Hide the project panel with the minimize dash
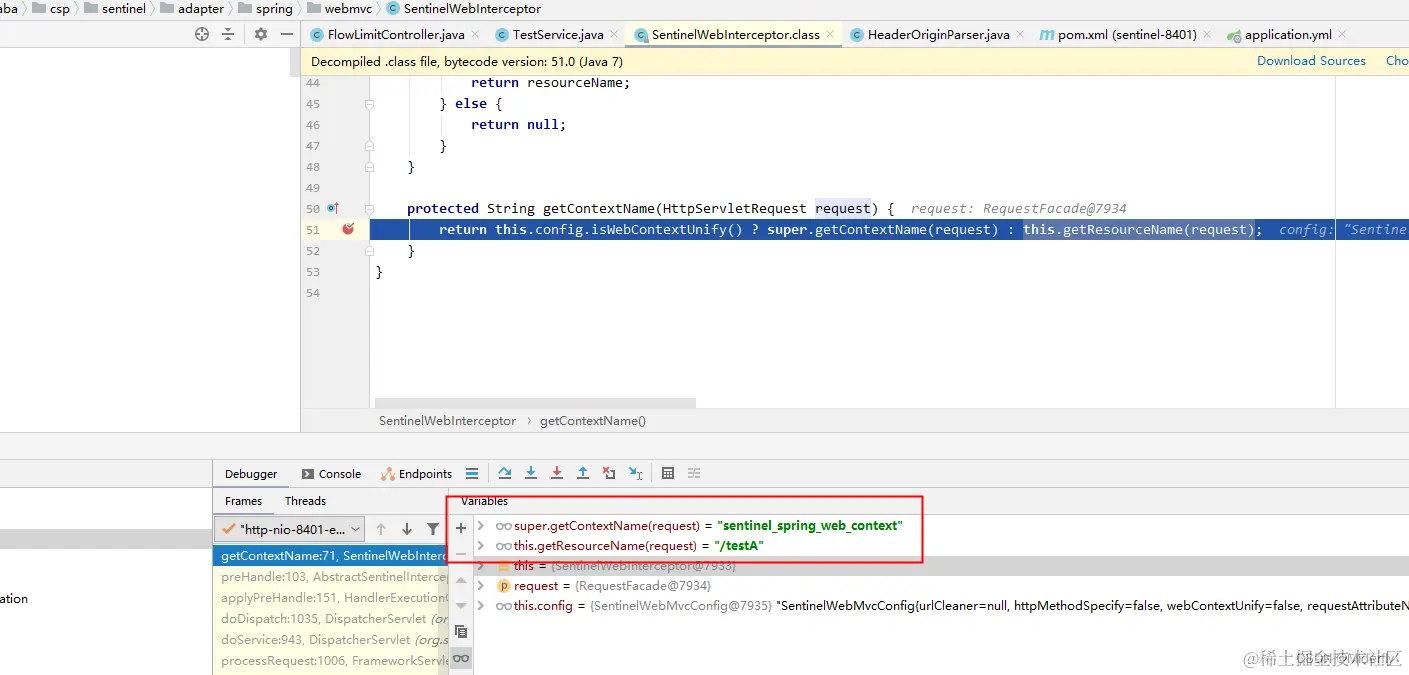This screenshot has height=675, width=1409. (x=287, y=34)
